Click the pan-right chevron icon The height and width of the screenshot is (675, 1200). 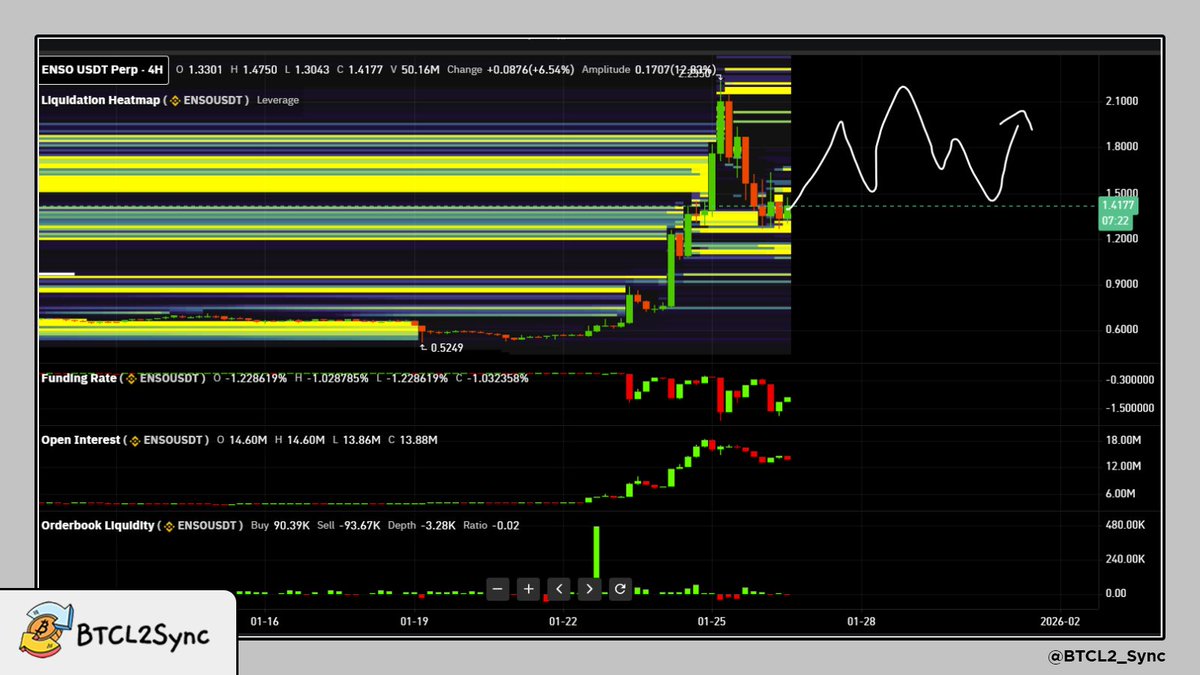point(590,589)
